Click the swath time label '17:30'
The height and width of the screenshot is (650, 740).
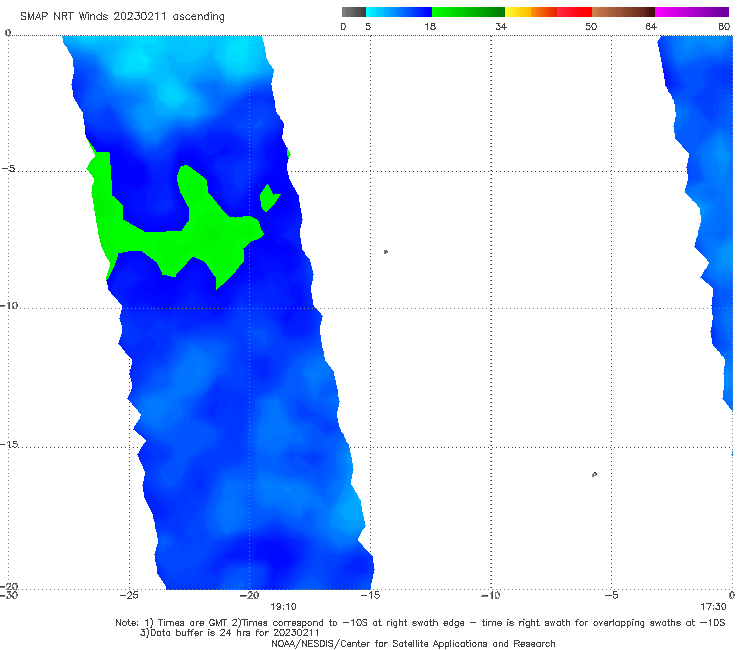pos(713,607)
